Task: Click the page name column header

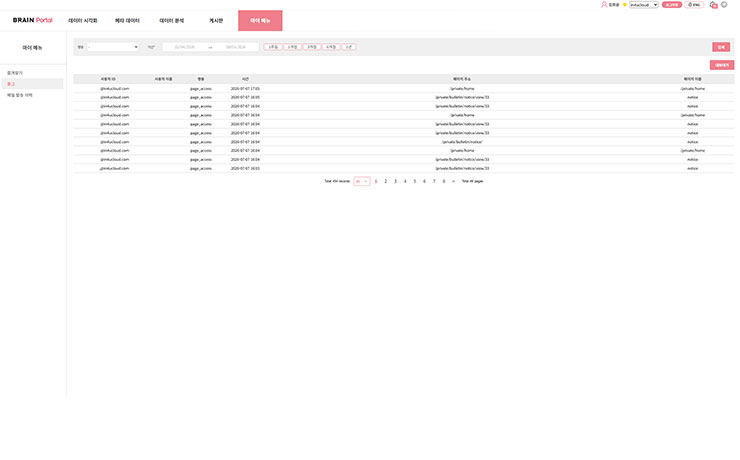Action: (x=692, y=79)
